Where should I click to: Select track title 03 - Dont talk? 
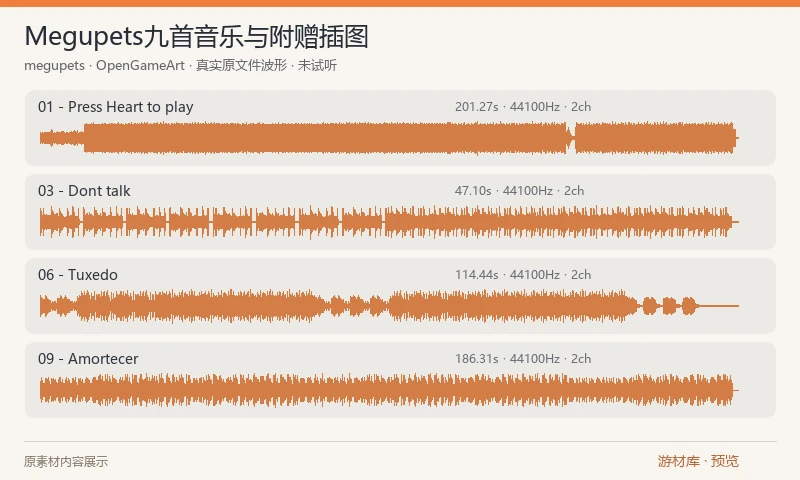[x=84, y=191]
